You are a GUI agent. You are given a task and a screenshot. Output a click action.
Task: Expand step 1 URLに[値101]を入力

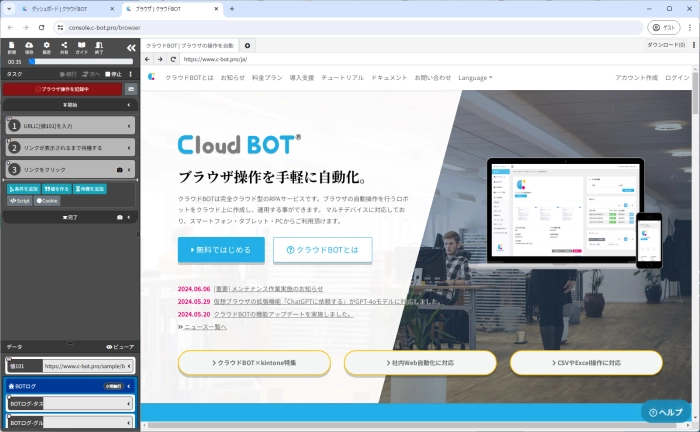tap(70, 126)
